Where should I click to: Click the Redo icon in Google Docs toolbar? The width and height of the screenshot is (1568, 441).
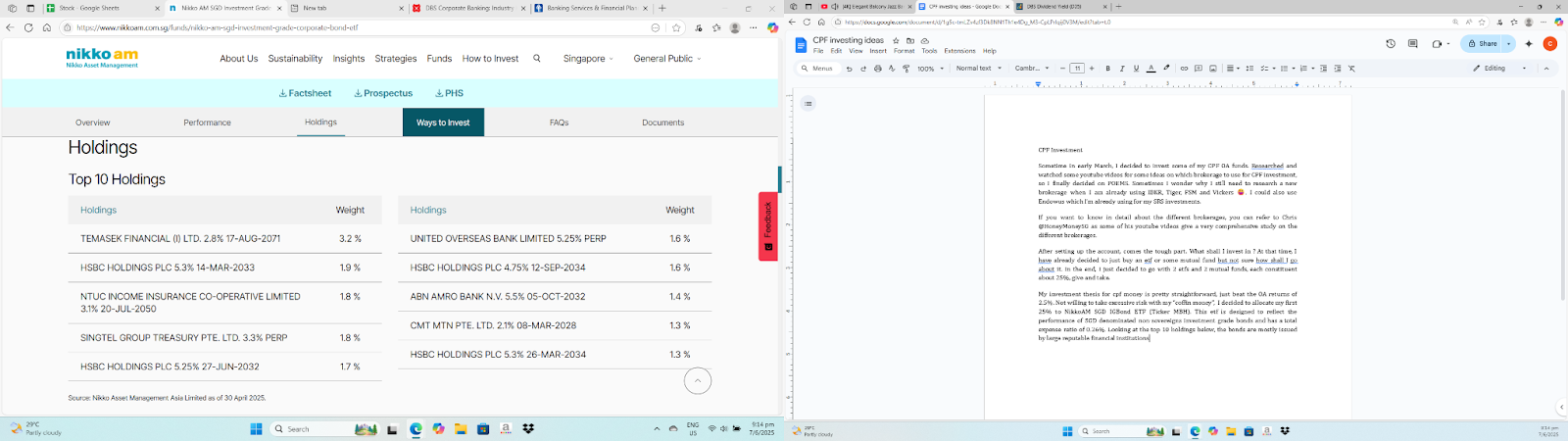click(863, 69)
